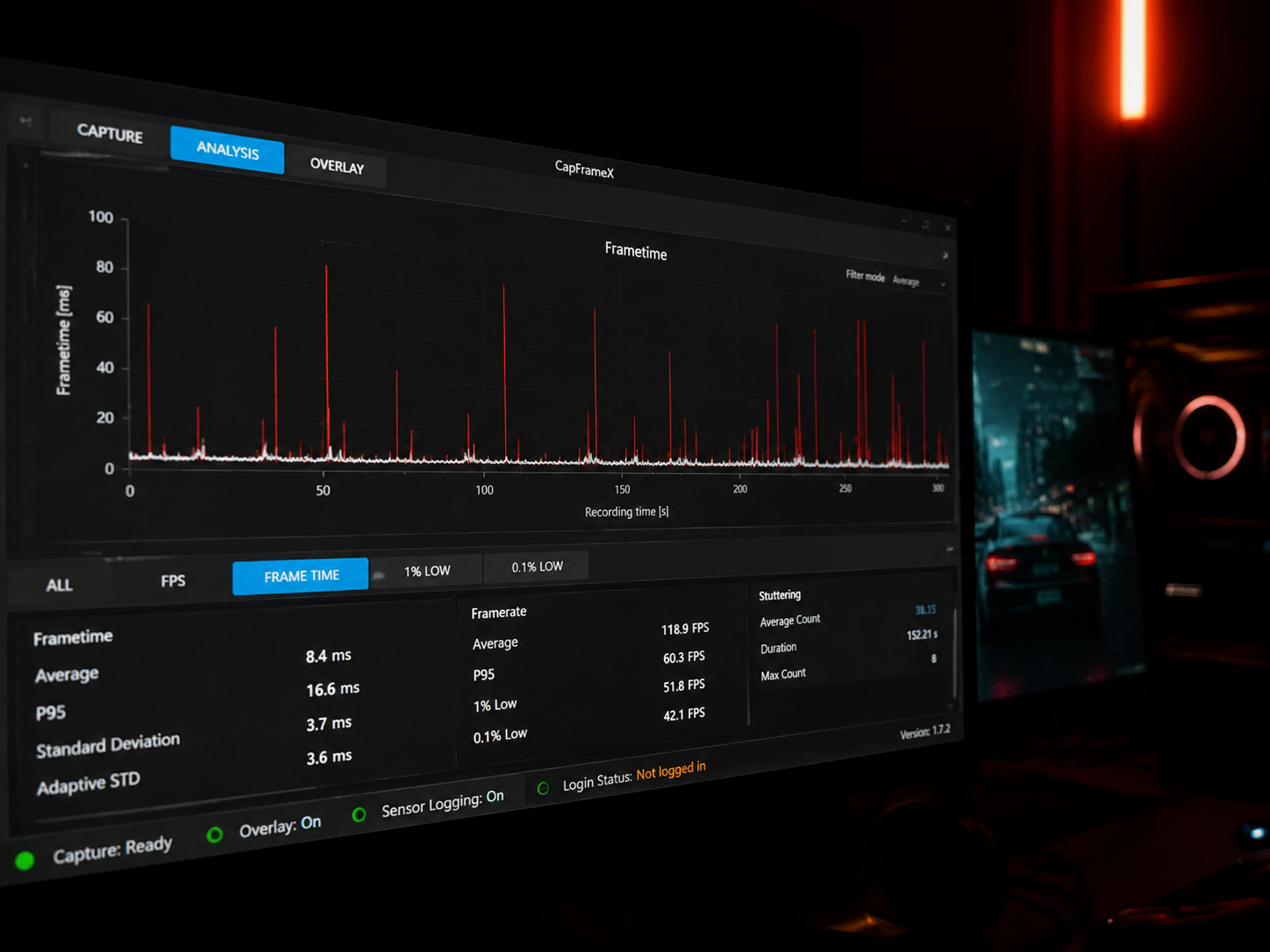Click the 51.8 FPS framerate value
The height and width of the screenshot is (952, 1270).
pos(684,686)
